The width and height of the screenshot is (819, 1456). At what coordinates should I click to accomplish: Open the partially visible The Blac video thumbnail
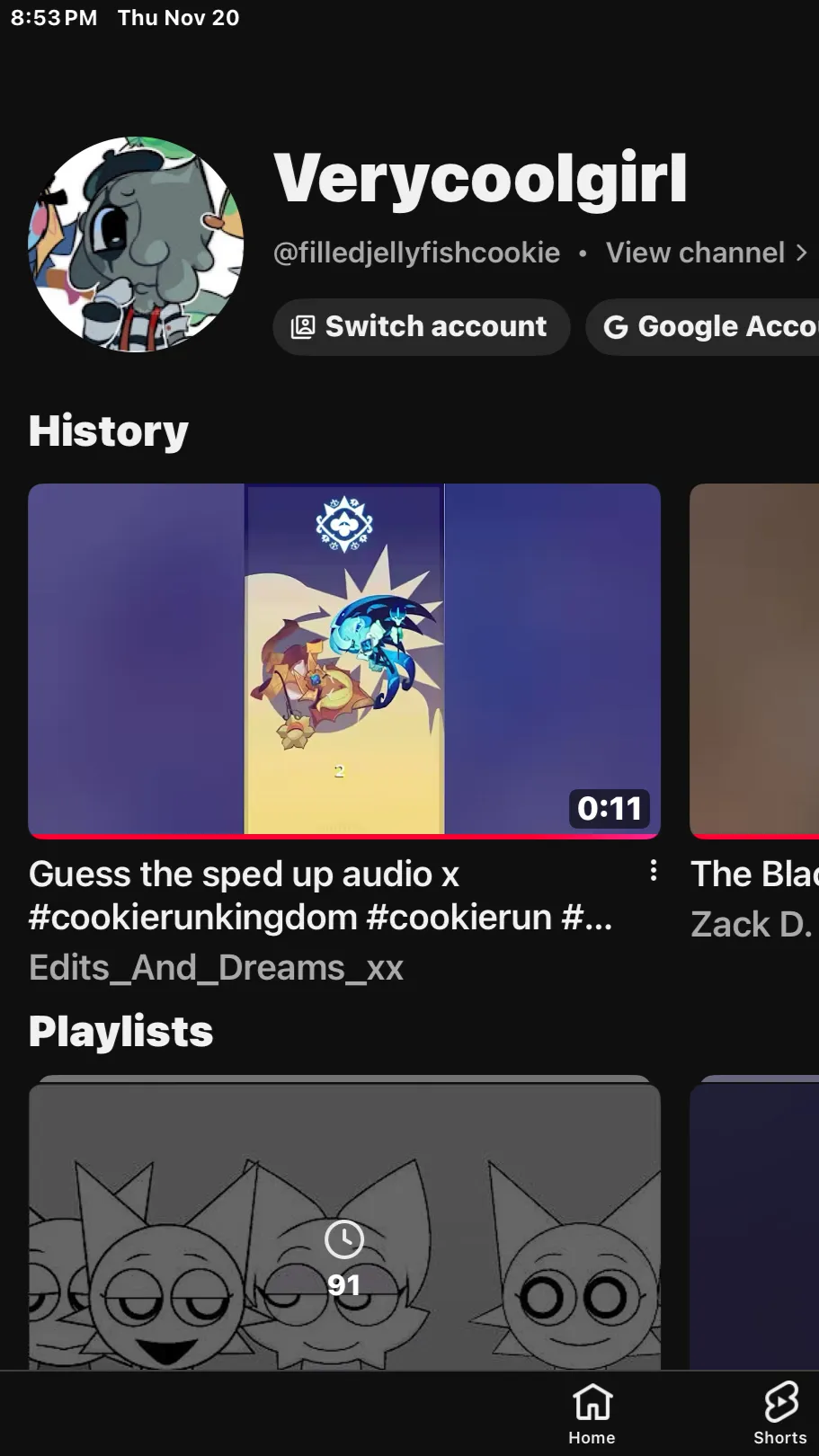click(x=754, y=661)
